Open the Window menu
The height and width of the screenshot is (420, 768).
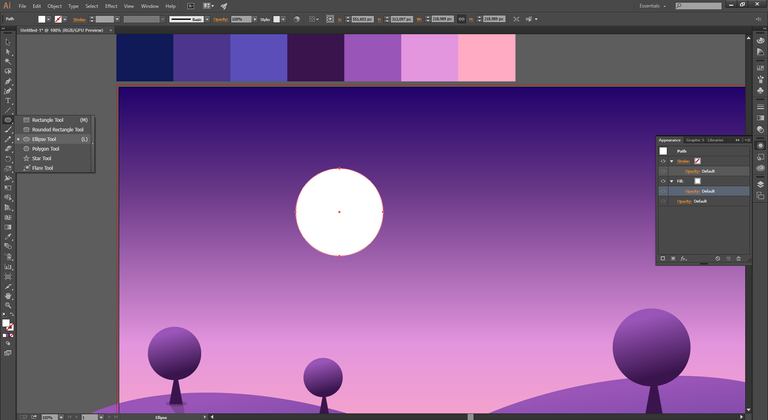[149, 6]
